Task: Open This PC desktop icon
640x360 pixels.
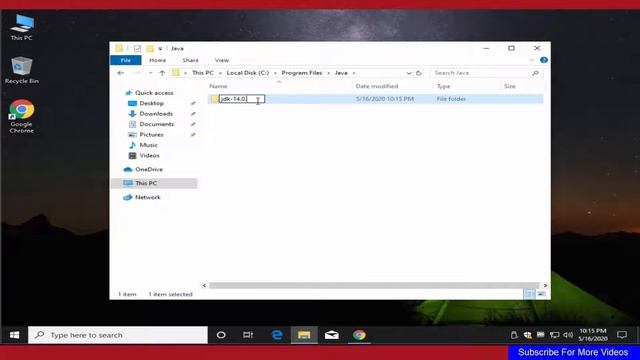Action: click(x=22, y=27)
